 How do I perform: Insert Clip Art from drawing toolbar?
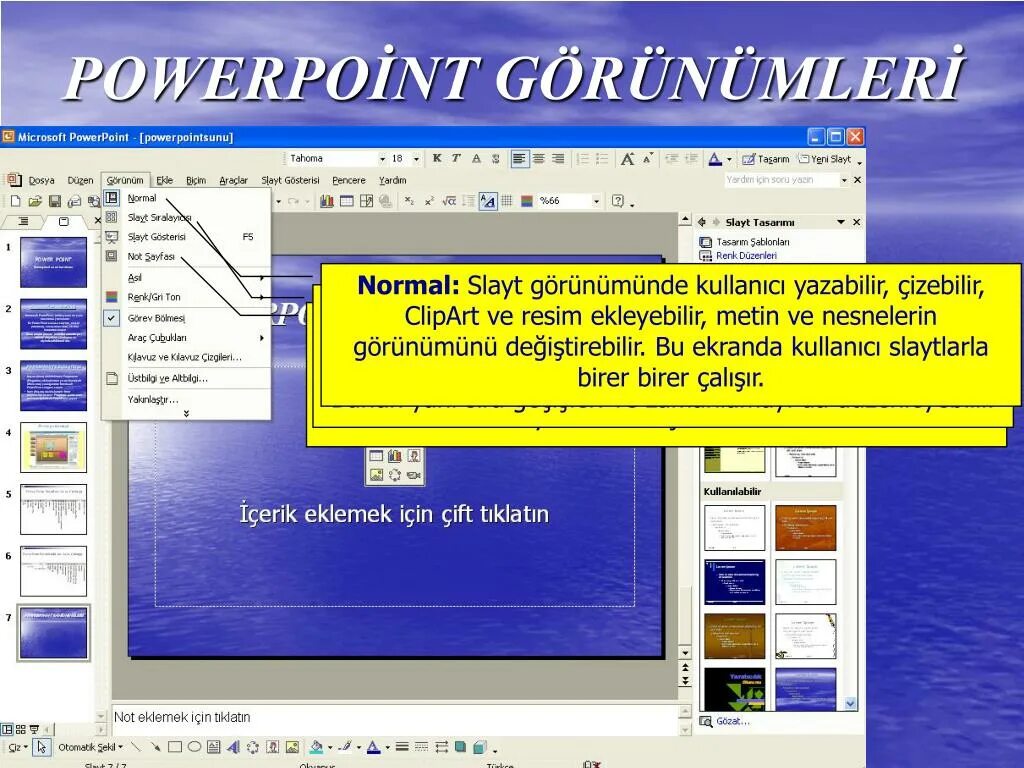272,746
